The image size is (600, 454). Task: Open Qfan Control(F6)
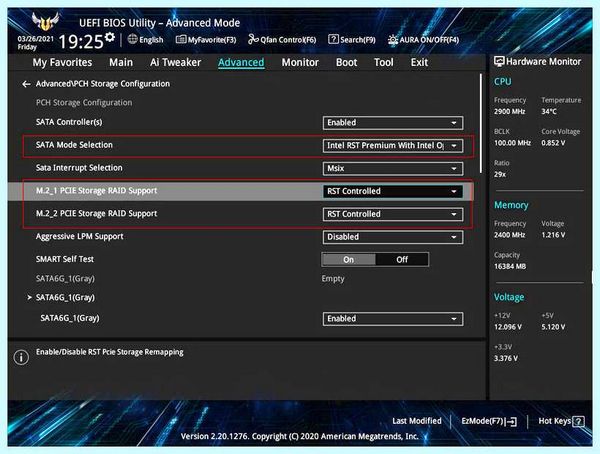tap(282, 39)
